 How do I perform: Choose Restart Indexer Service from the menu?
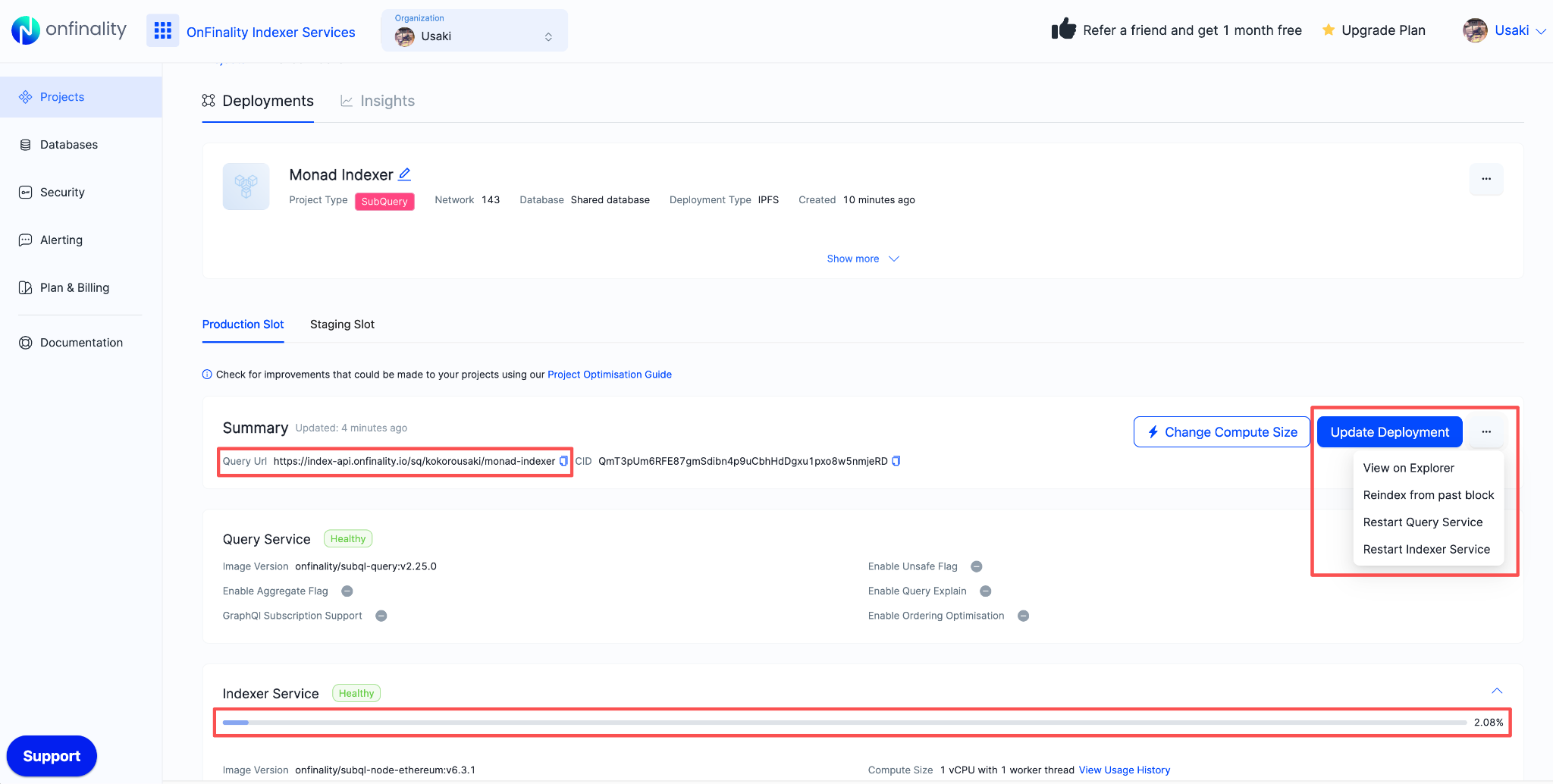1426,549
